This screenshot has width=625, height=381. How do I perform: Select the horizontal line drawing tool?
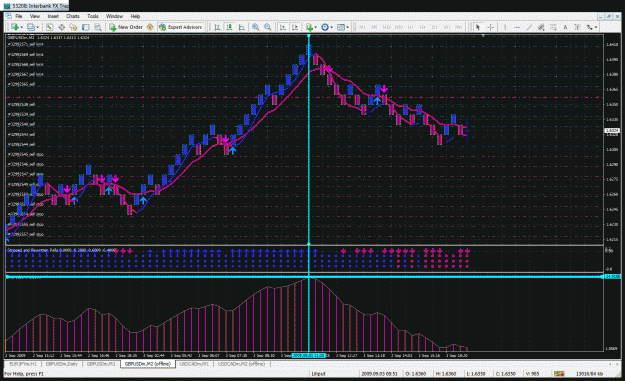517,27
